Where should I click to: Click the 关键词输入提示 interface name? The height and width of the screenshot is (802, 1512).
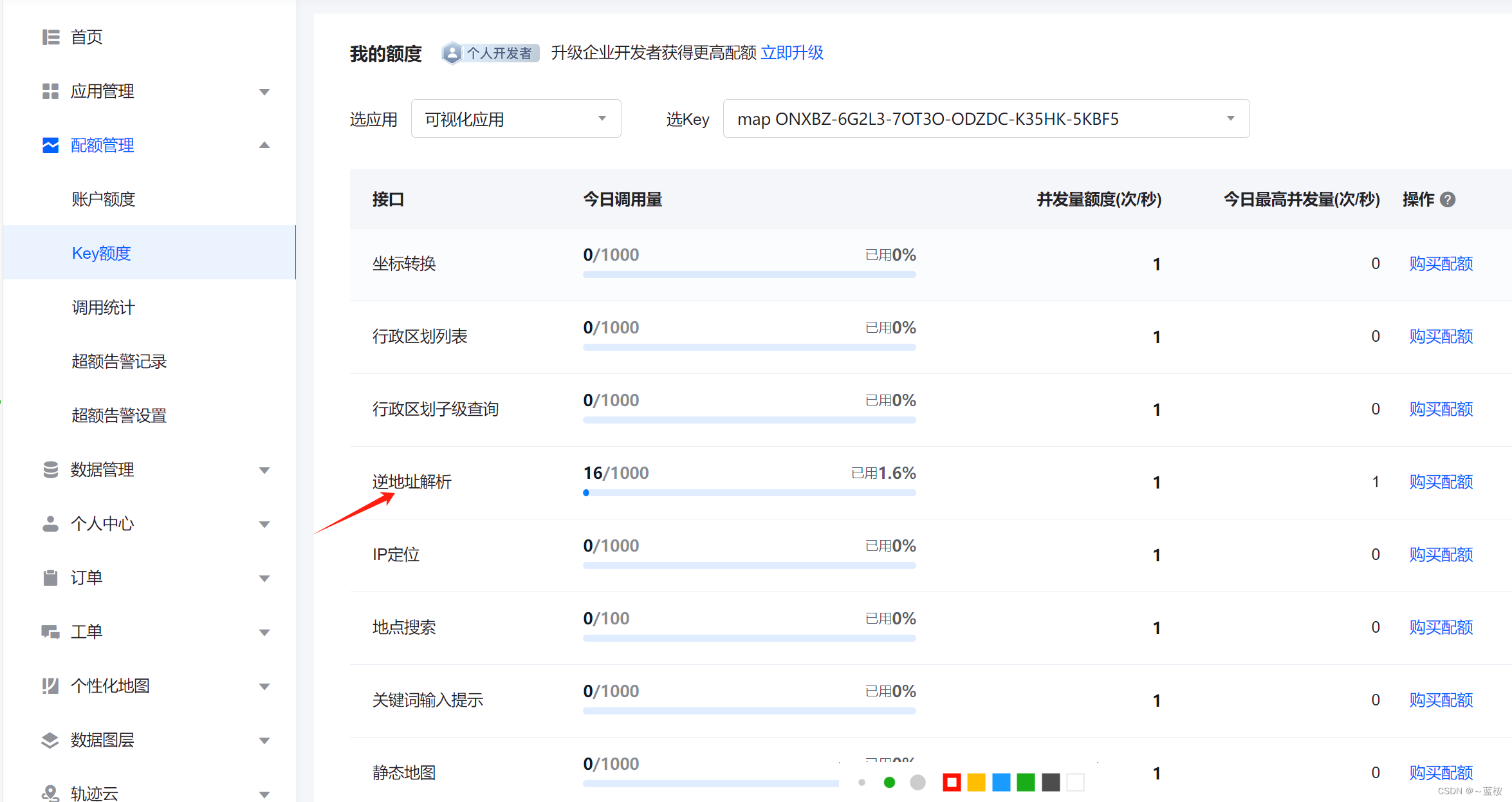coord(428,700)
